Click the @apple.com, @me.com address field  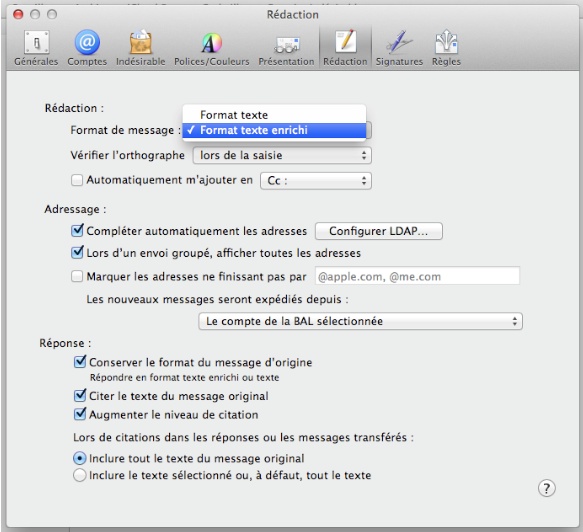pos(417,276)
